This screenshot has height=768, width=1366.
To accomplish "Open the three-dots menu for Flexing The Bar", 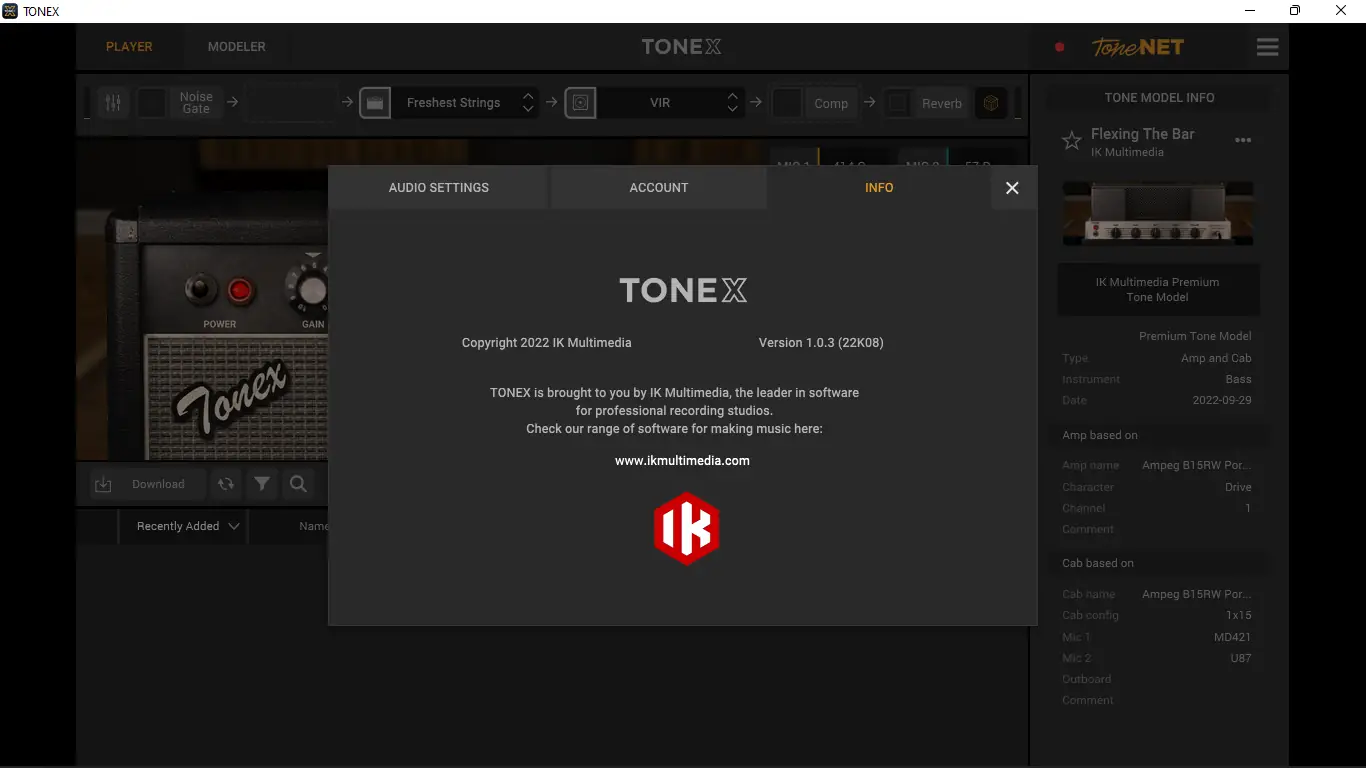I will [1243, 140].
